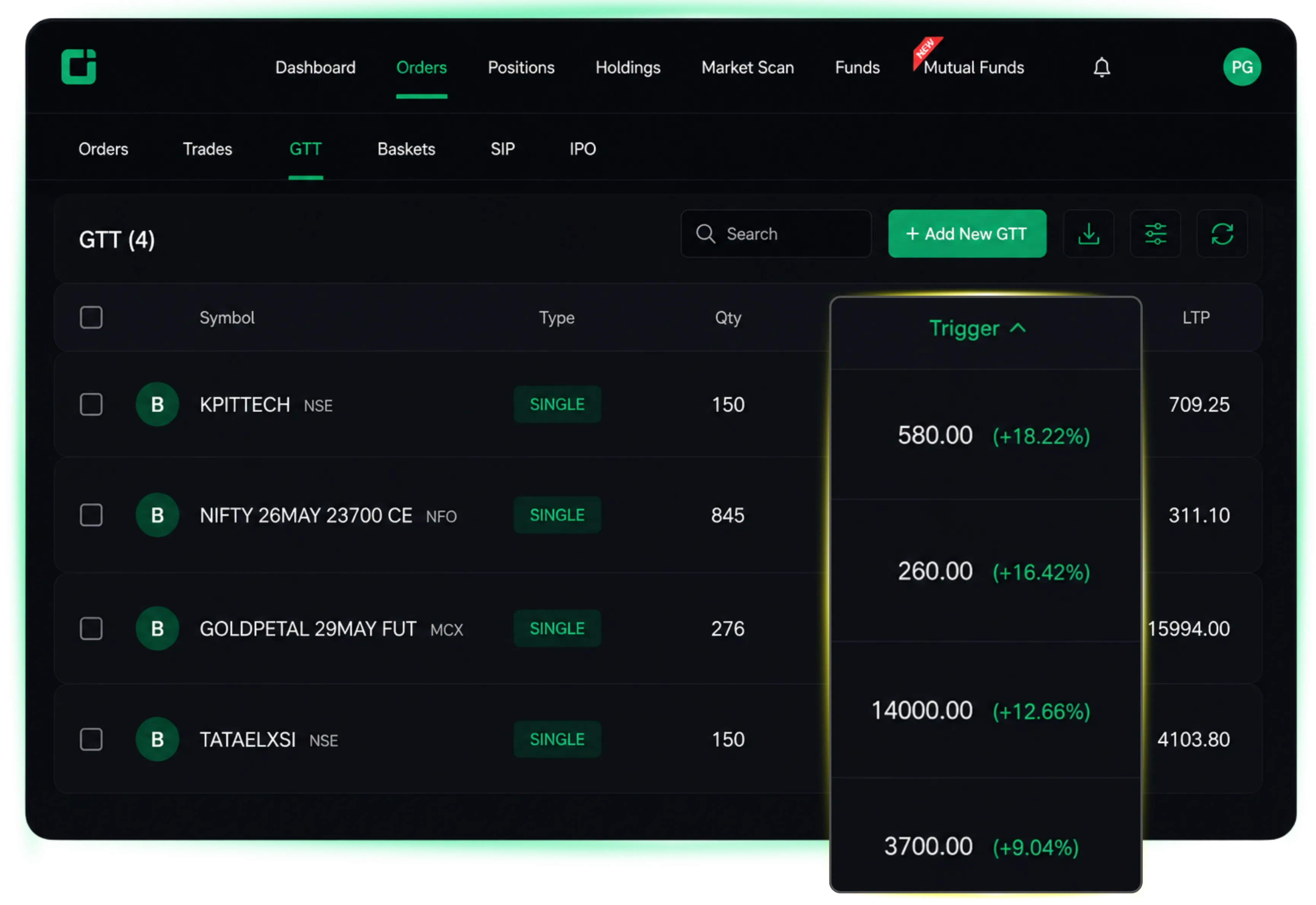1316x905 pixels.
Task: Click the green app logo
Action: [78, 67]
